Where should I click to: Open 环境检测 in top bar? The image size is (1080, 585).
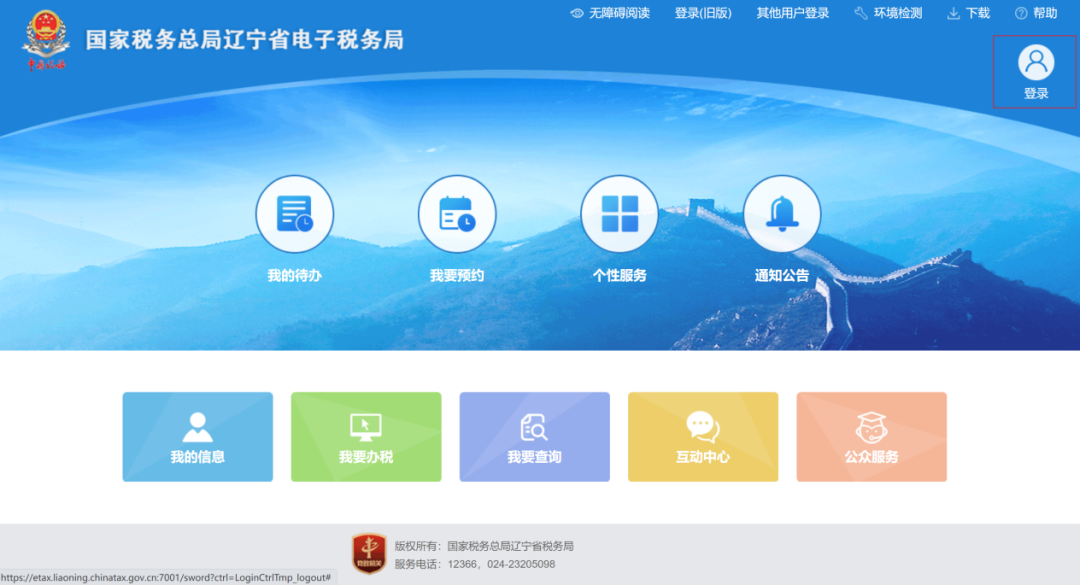tap(897, 13)
